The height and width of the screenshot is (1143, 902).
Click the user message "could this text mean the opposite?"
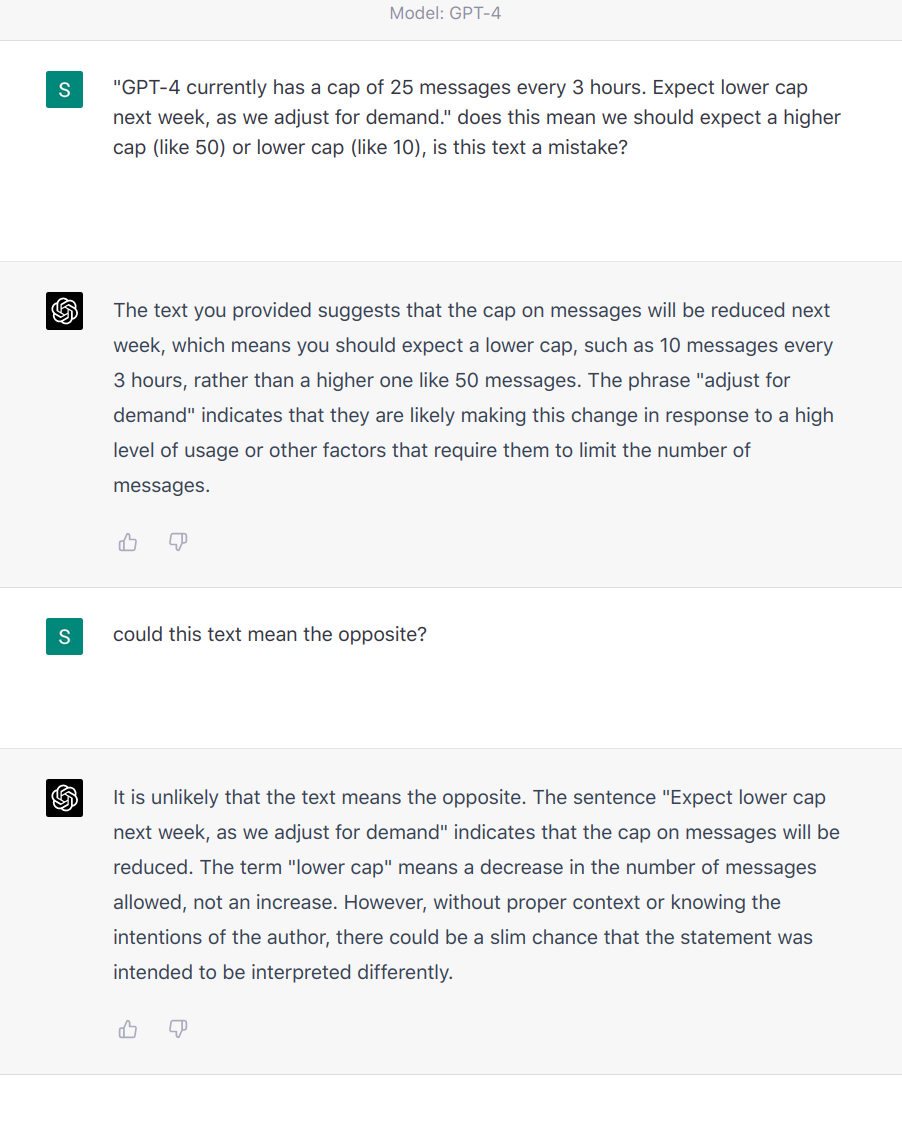[270, 635]
